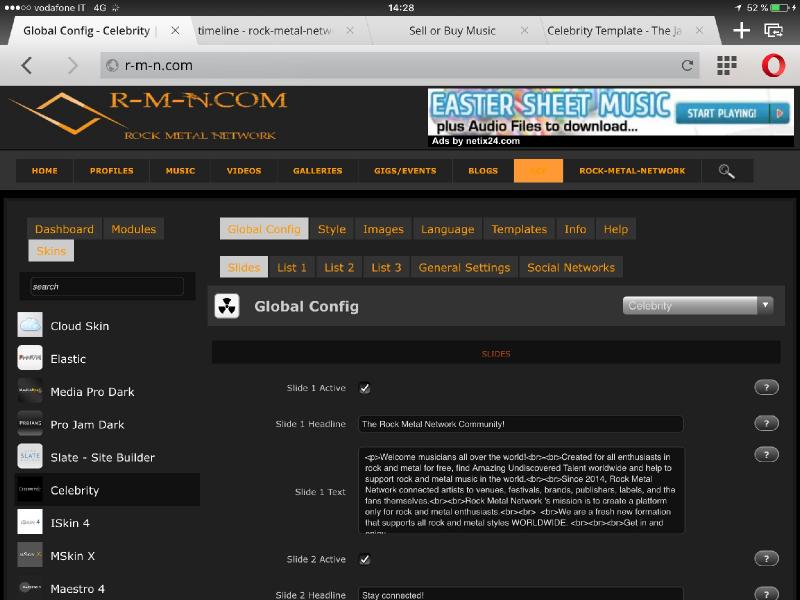Open GALLERIES in the site navigation
The height and width of the screenshot is (600, 800).
[317, 171]
